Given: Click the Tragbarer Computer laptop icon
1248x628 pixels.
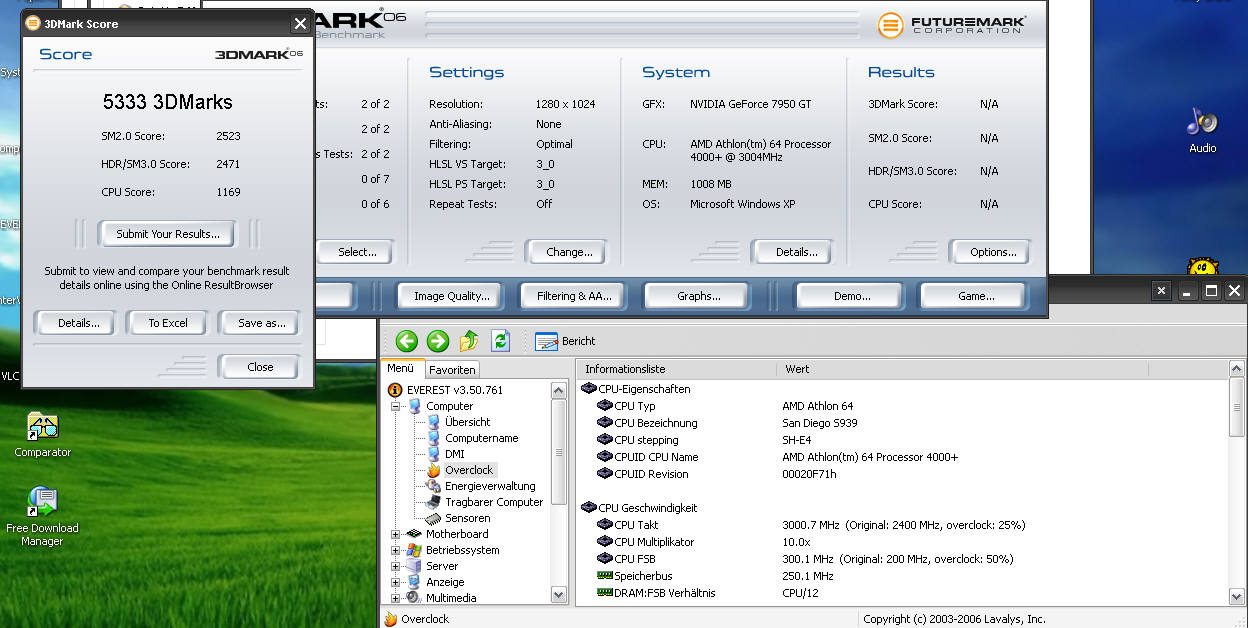Looking at the screenshot, I should [x=434, y=502].
